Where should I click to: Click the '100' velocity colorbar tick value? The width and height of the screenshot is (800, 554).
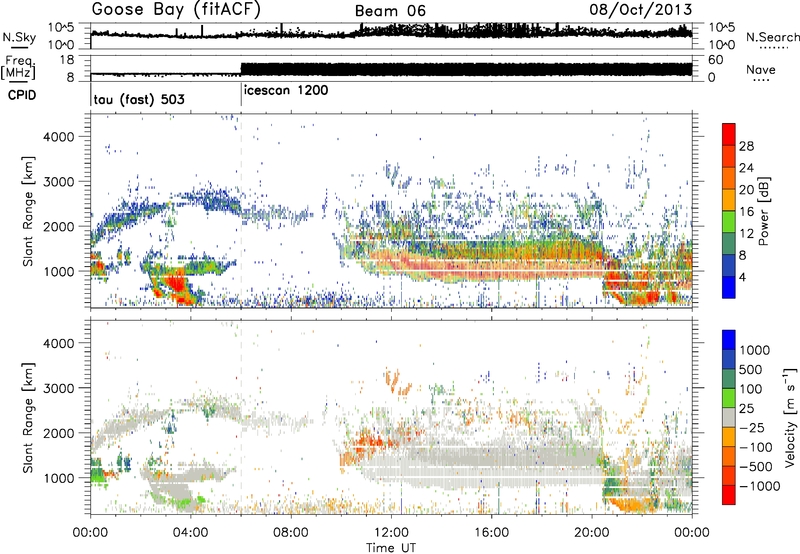pos(751,389)
